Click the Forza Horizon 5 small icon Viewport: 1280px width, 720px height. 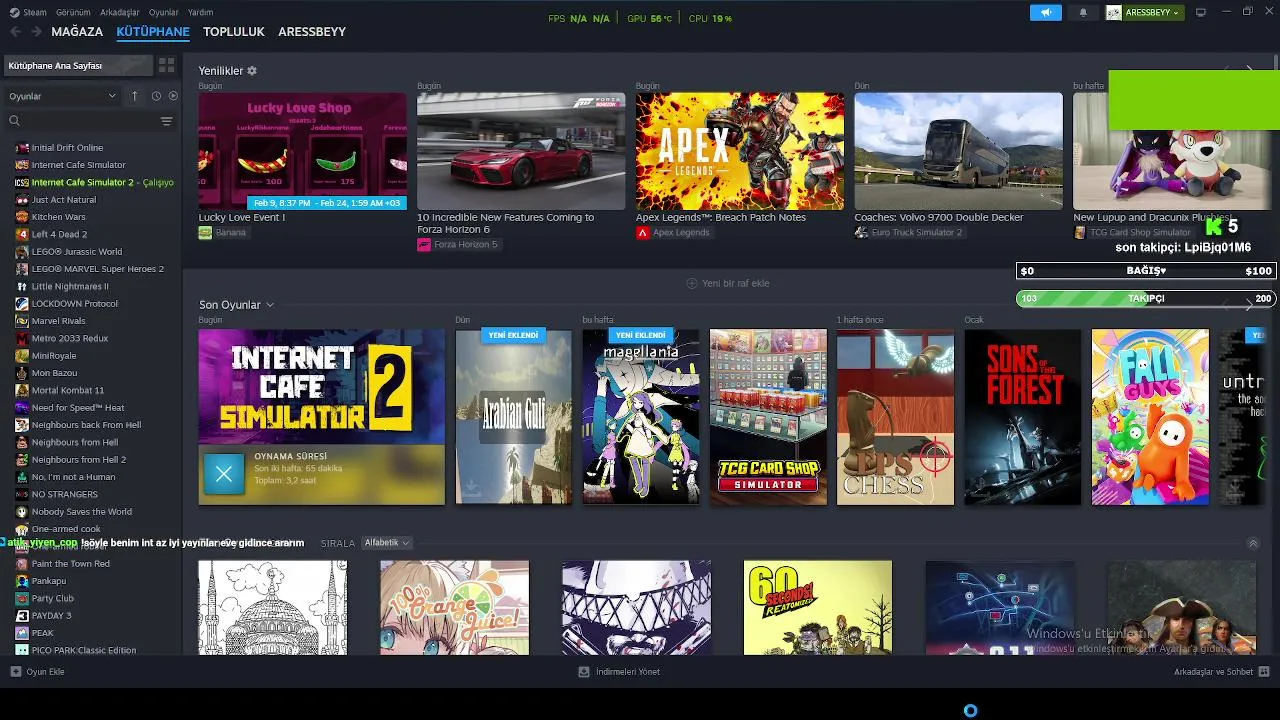(424, 244)
